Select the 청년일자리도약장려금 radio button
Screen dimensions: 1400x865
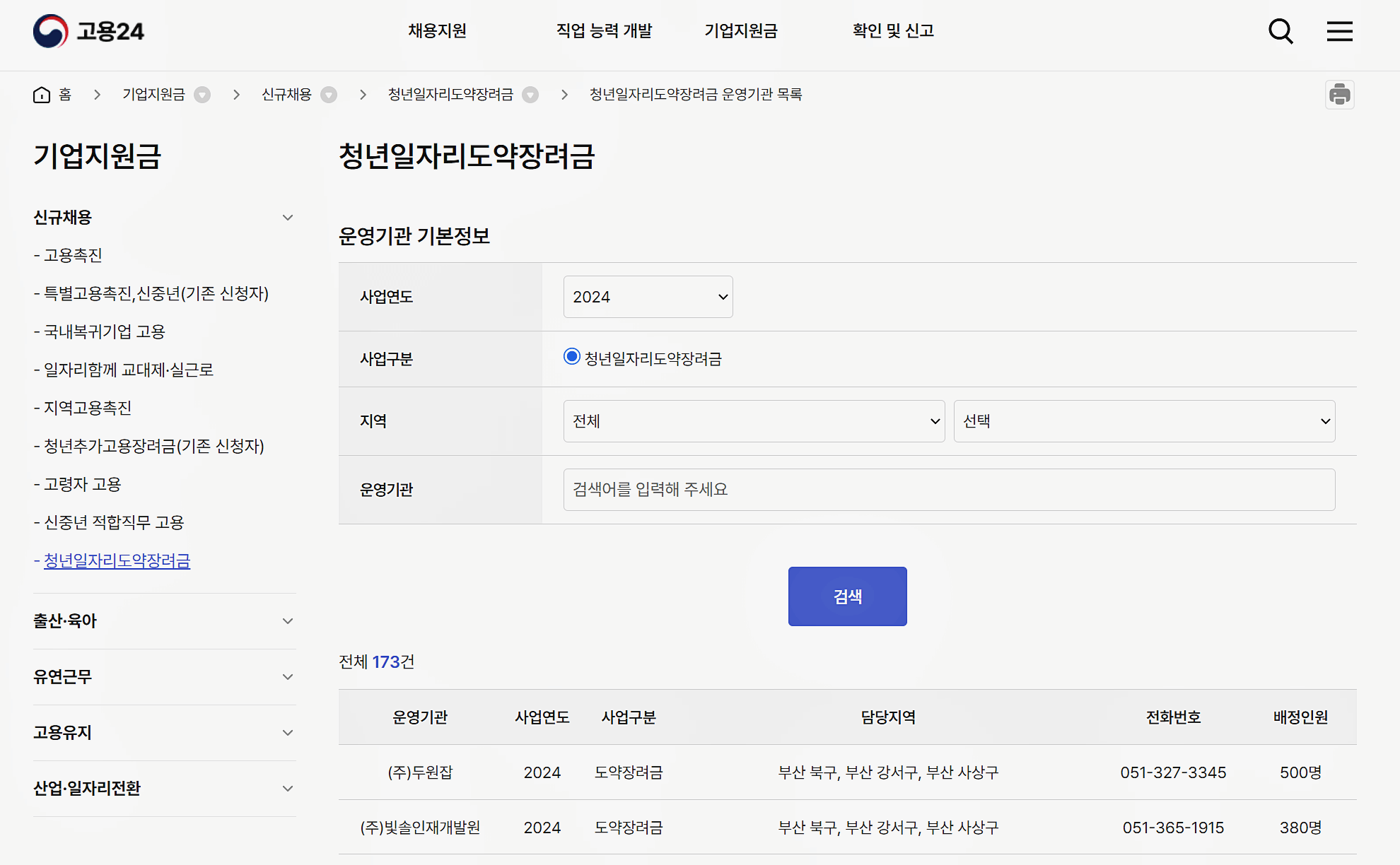pyautogui.click(x=571, y=357)
